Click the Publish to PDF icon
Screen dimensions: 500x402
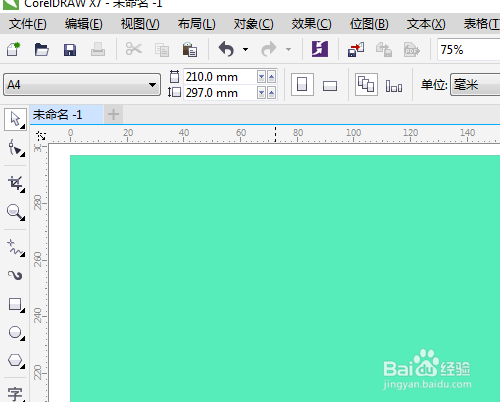(x=412, y=50)
